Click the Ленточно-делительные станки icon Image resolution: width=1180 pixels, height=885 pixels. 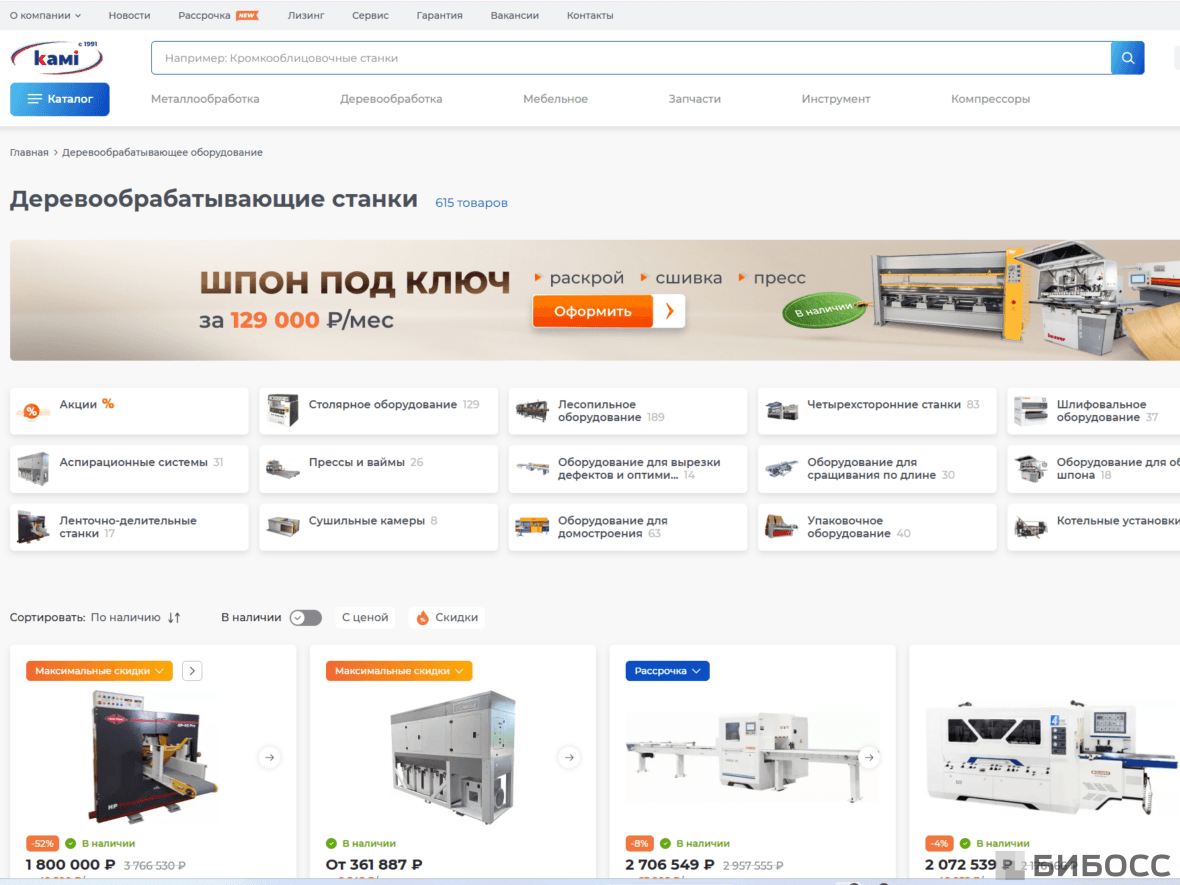click(x=33, y=527)
